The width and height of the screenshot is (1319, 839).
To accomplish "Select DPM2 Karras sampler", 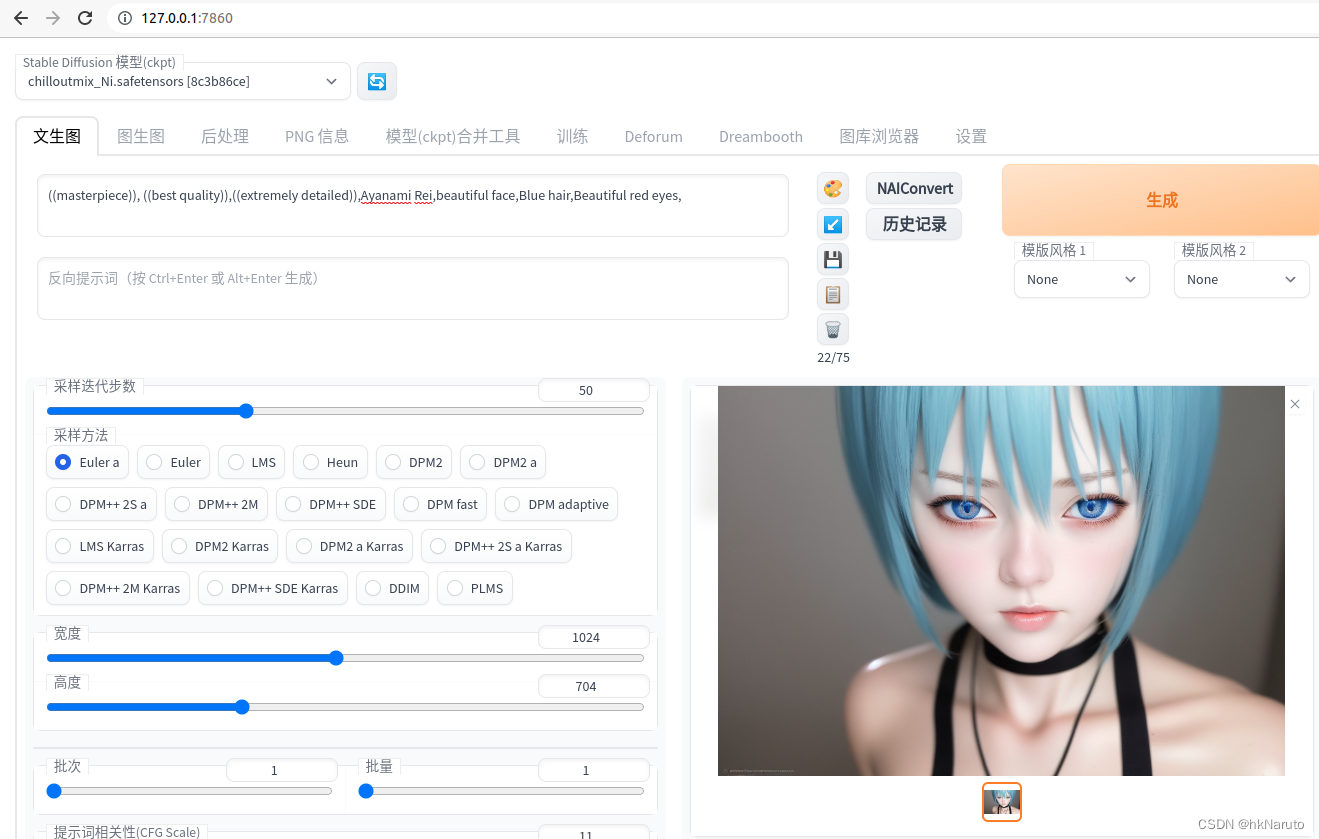I will [x=220, y=546].
